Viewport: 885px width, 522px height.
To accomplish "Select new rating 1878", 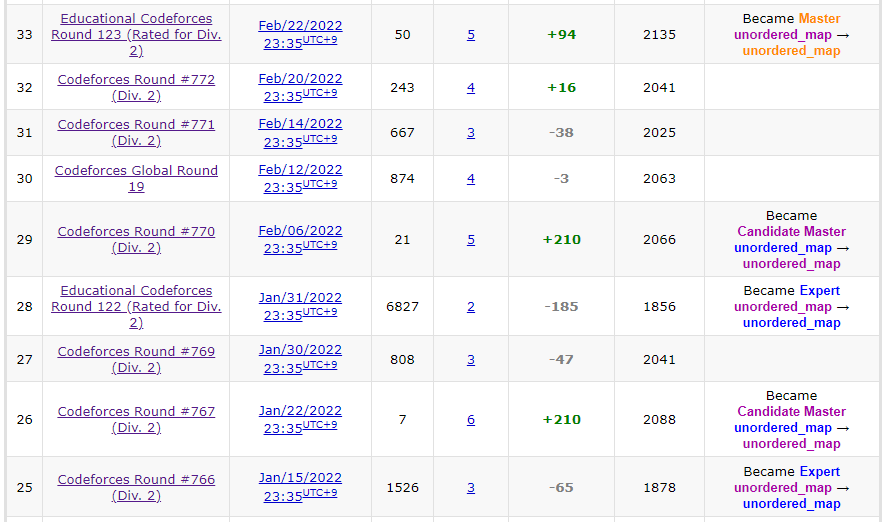I will click(x=659, y=488).
